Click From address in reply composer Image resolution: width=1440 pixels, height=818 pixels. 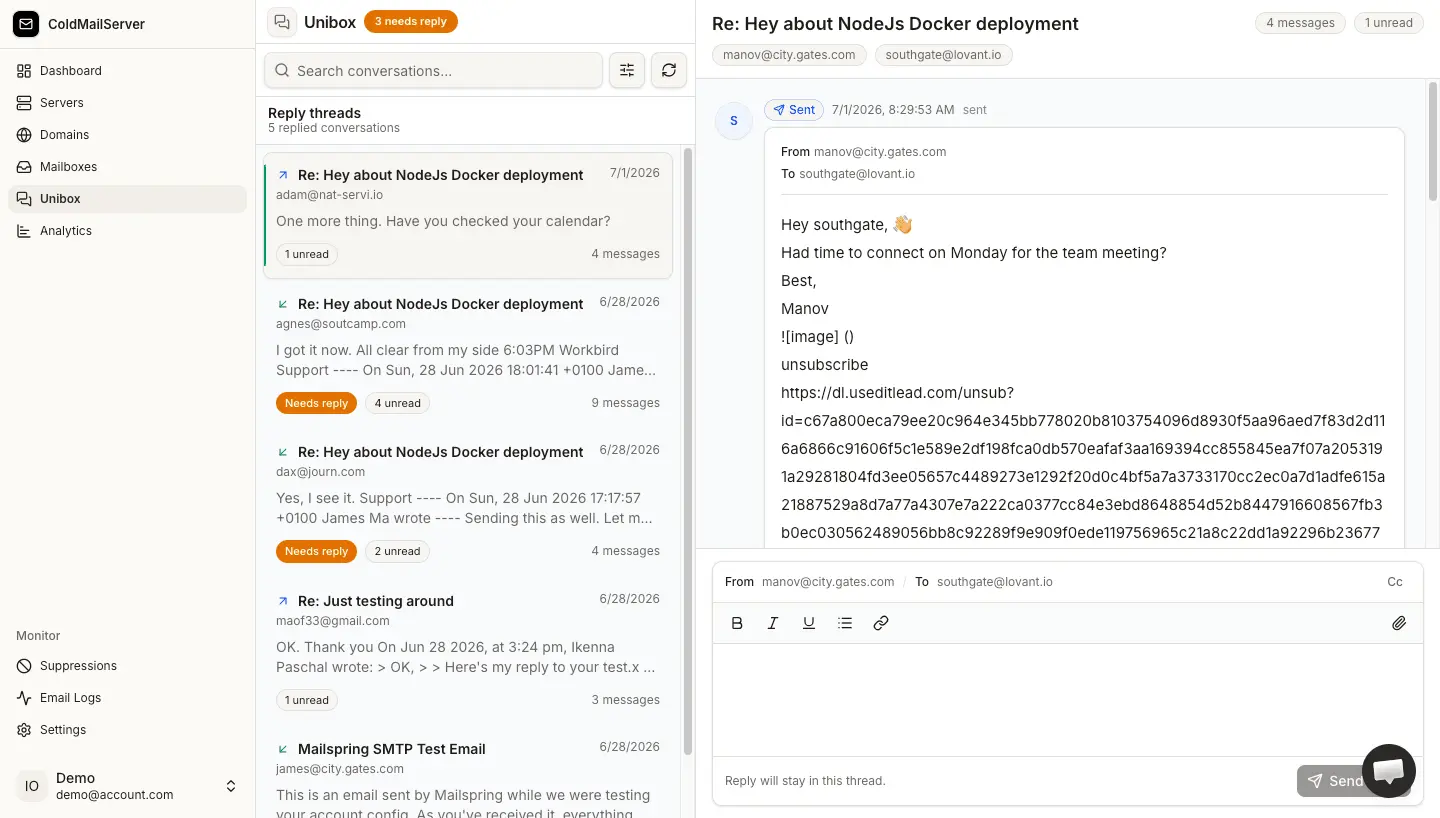pos(828,582)
